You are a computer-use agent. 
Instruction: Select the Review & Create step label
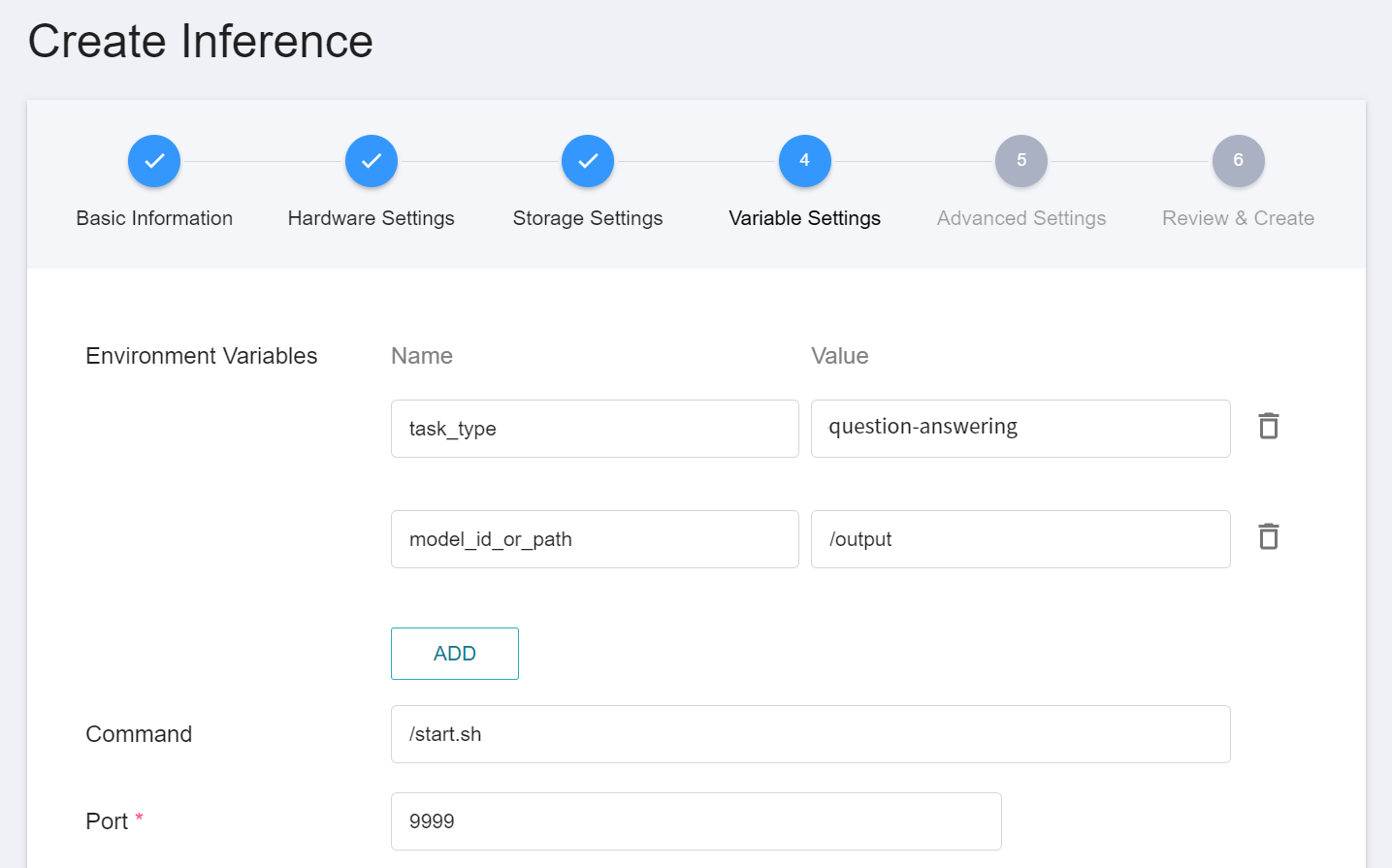point(1239,218)
